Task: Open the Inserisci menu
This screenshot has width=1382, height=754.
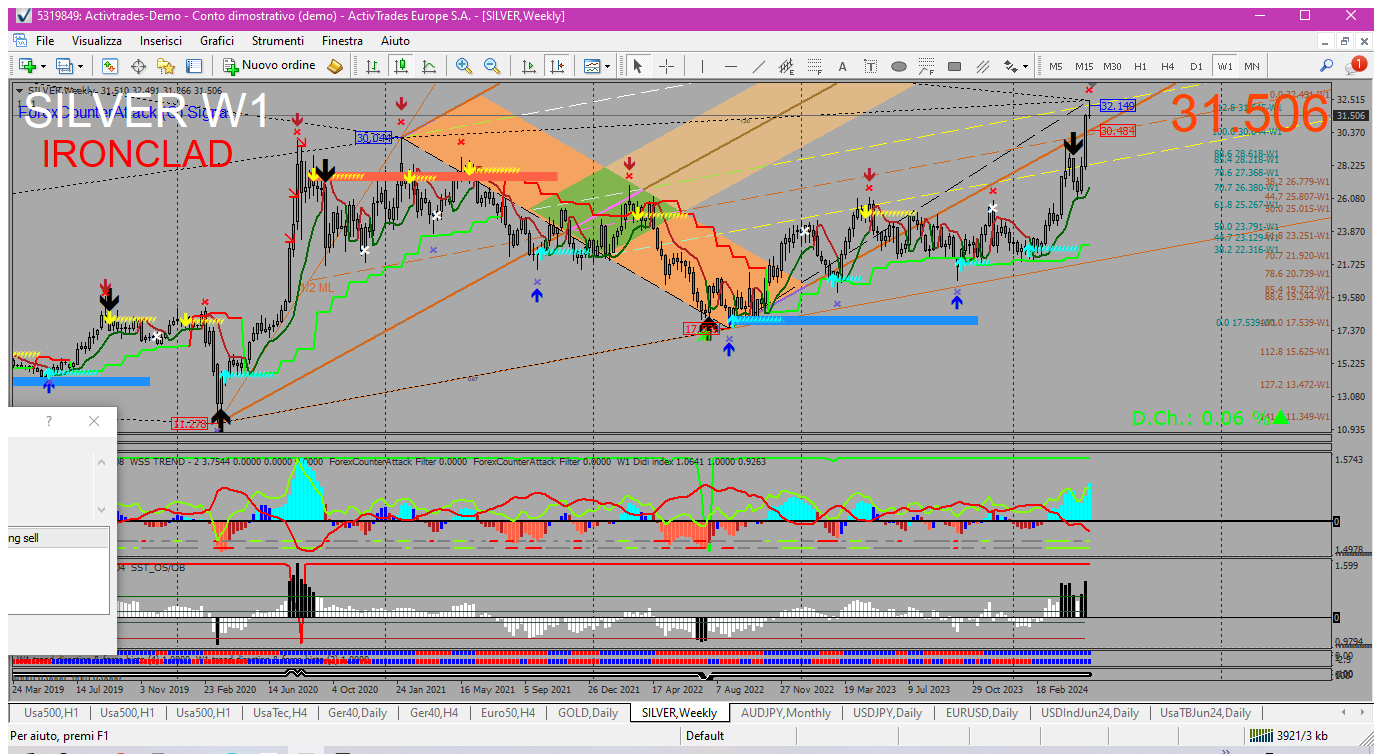Action: point(161,41)
